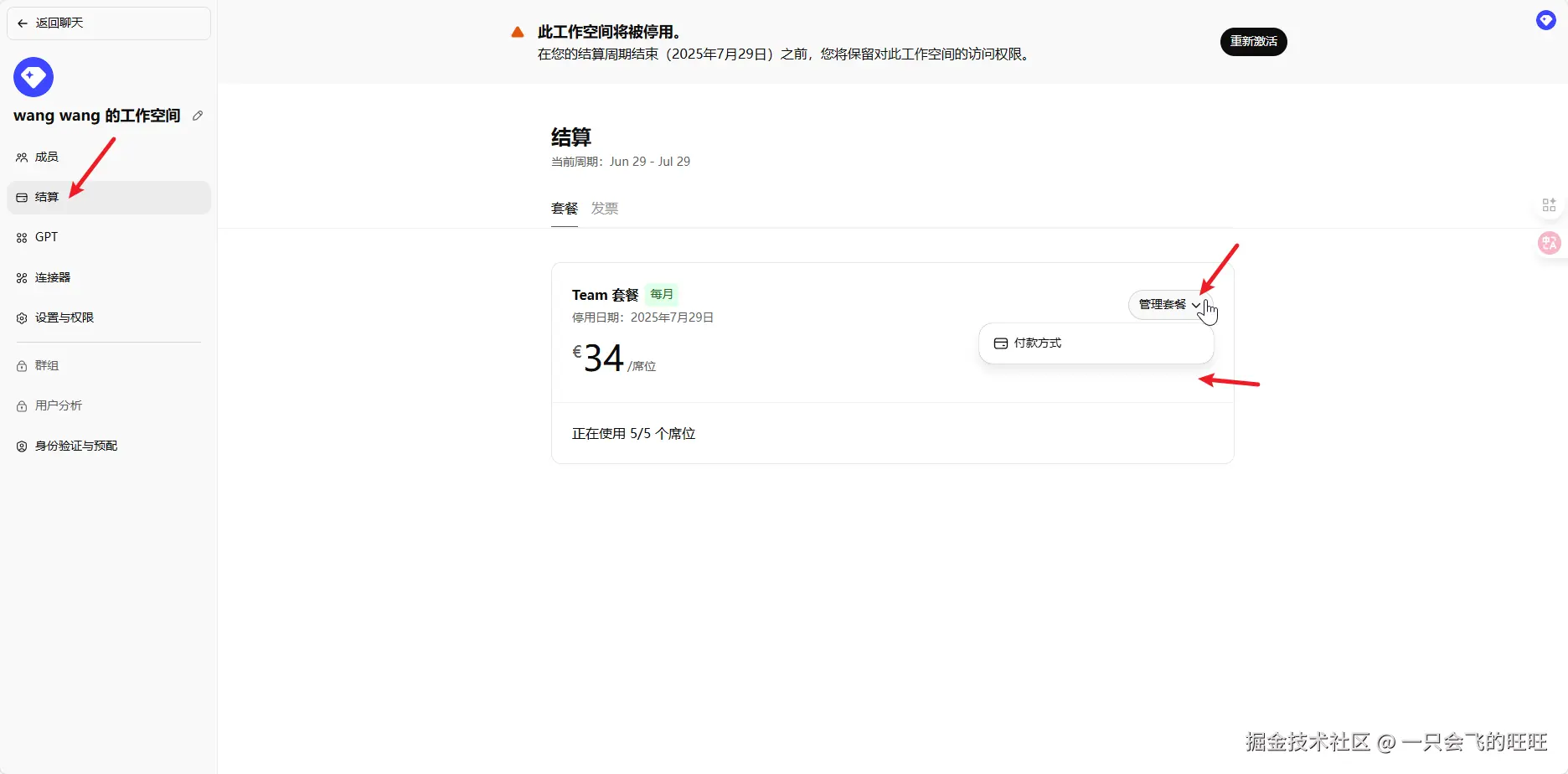This screenshot has height=774, width=1568.
Task: Click the €34 price amount
Action: click(x=598, y=359)
